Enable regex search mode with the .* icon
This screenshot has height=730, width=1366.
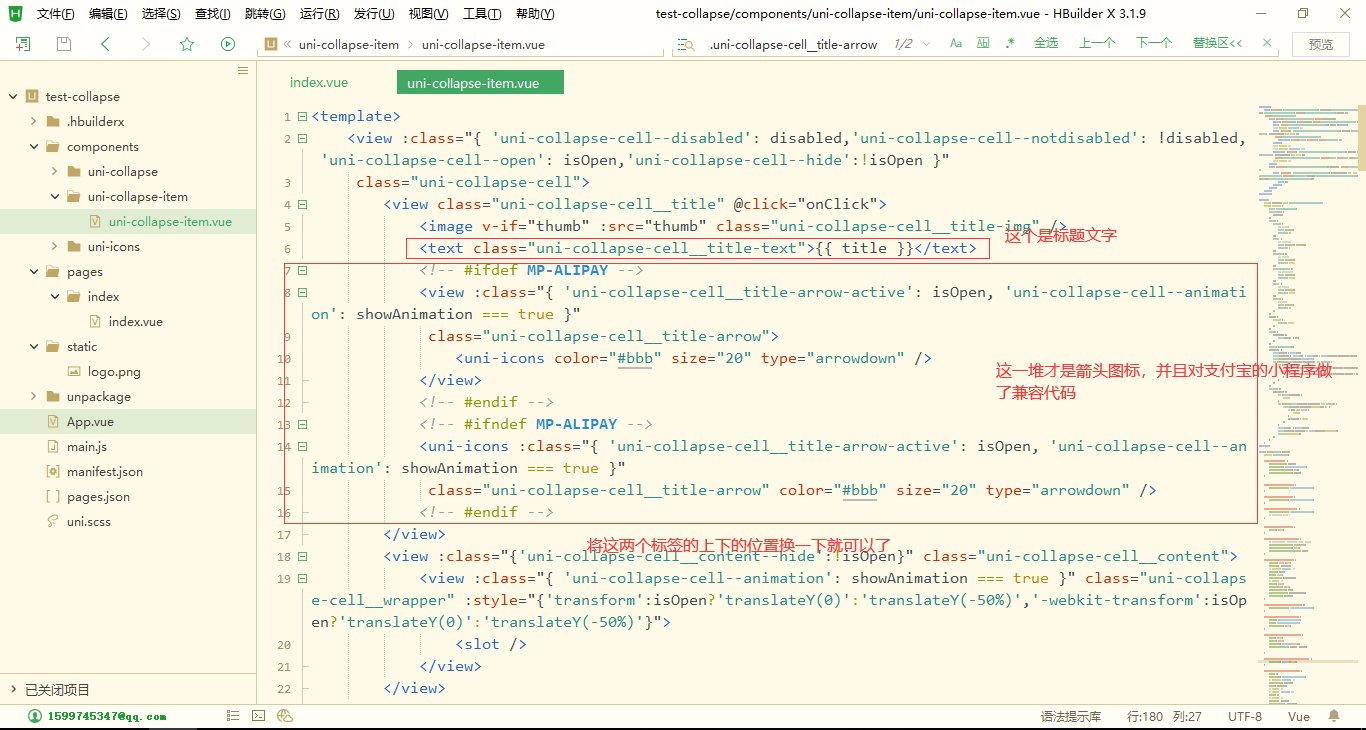point(1010,44)
